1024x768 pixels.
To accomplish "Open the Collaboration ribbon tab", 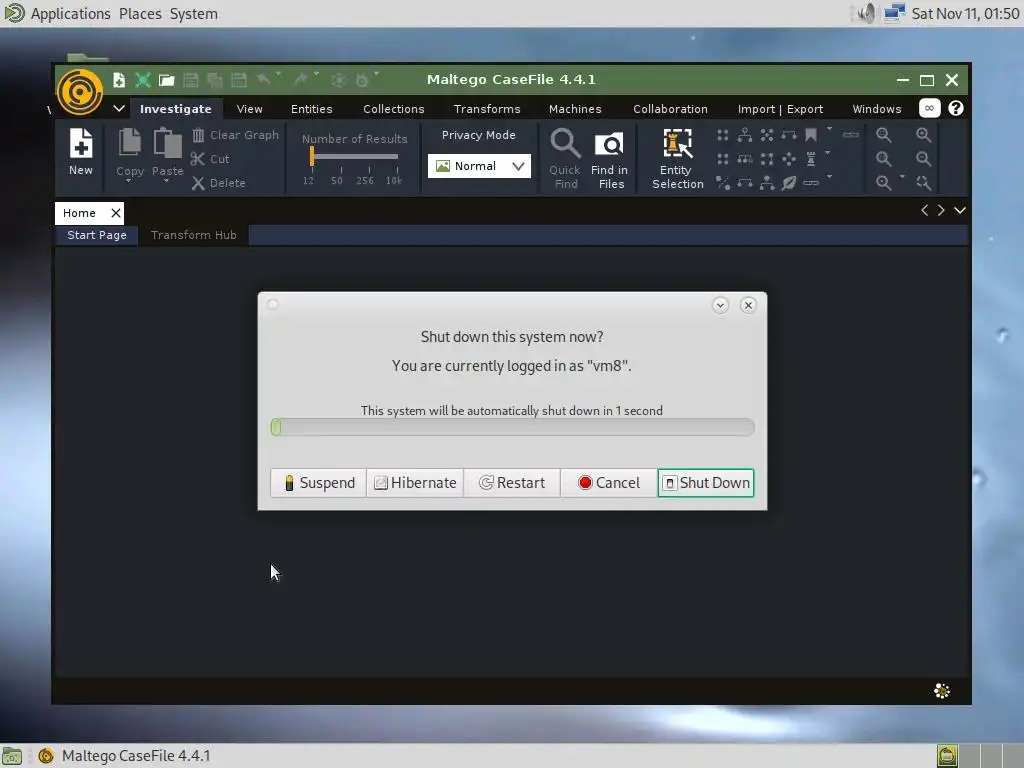I will click(670, 109).
